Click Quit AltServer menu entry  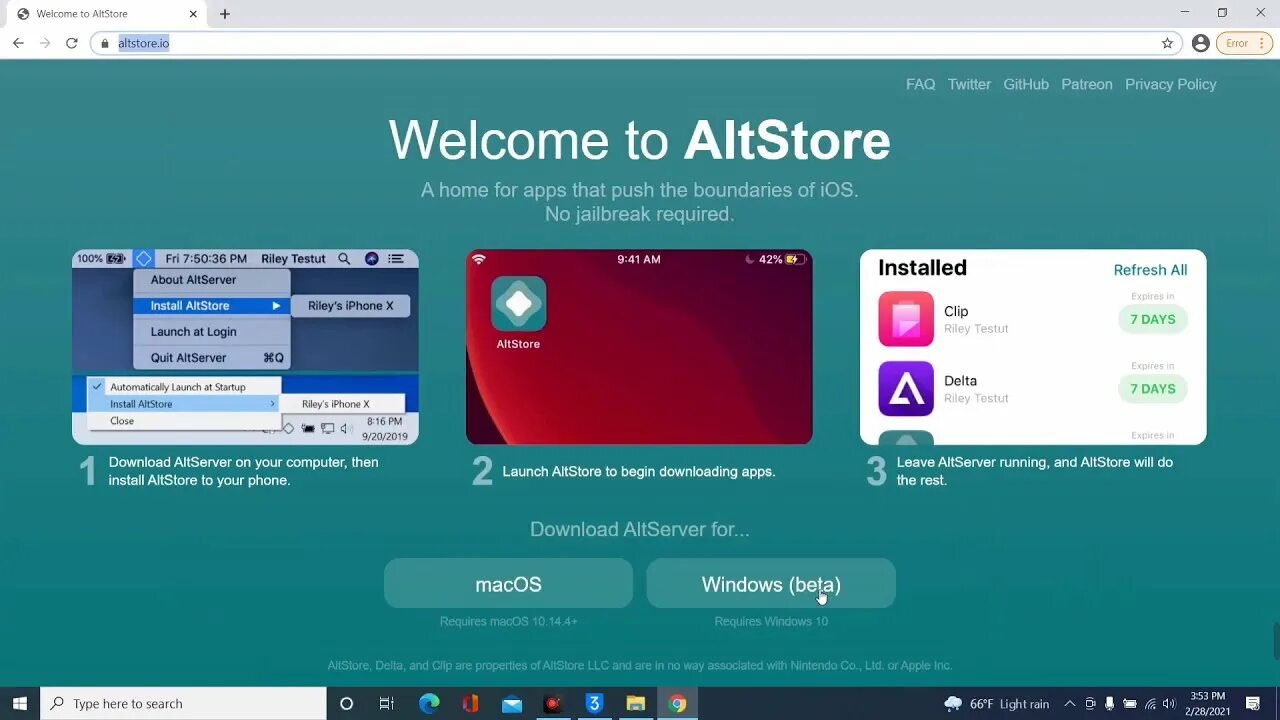coord(212,358)
